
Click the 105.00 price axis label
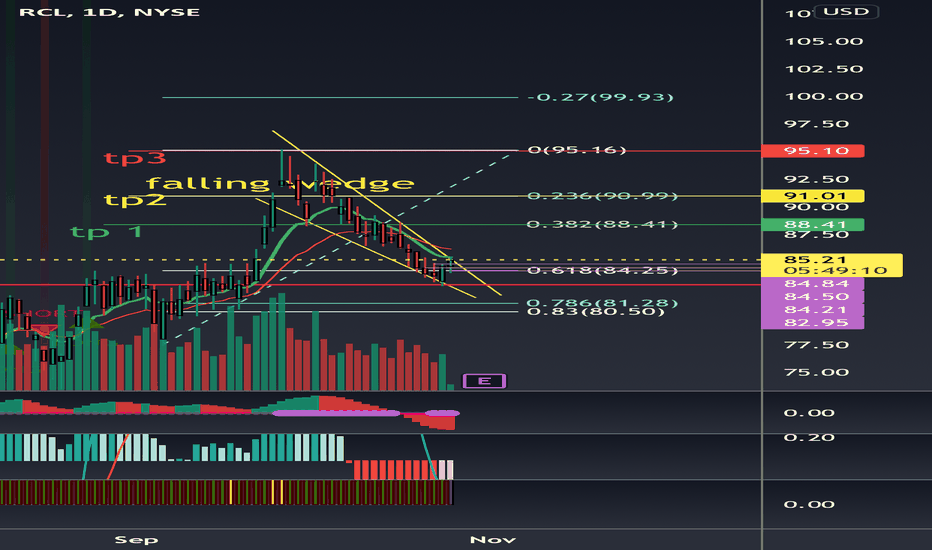click(x=824, y=42)
